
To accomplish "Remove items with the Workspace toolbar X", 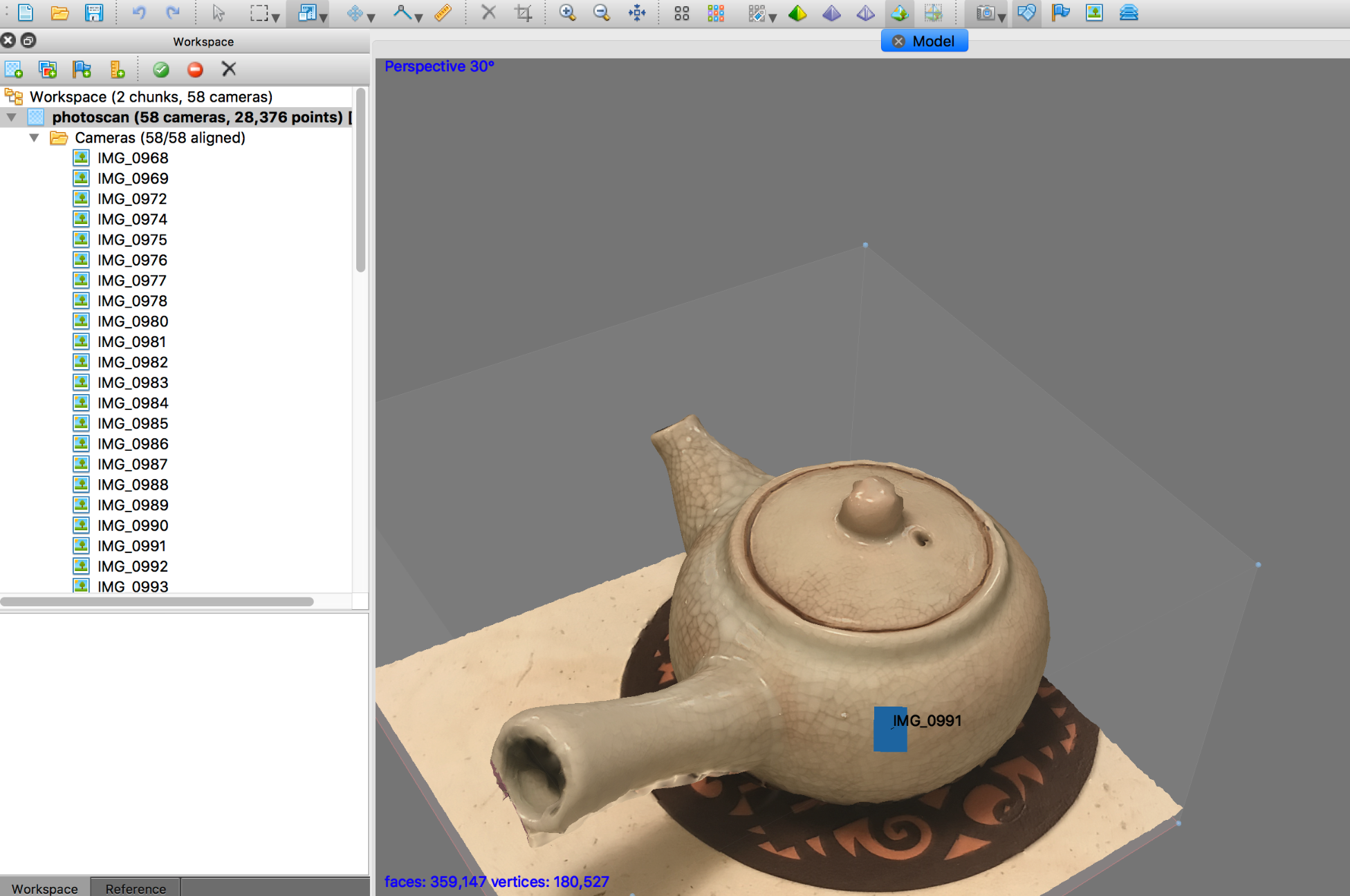I will tap(229, 69).
